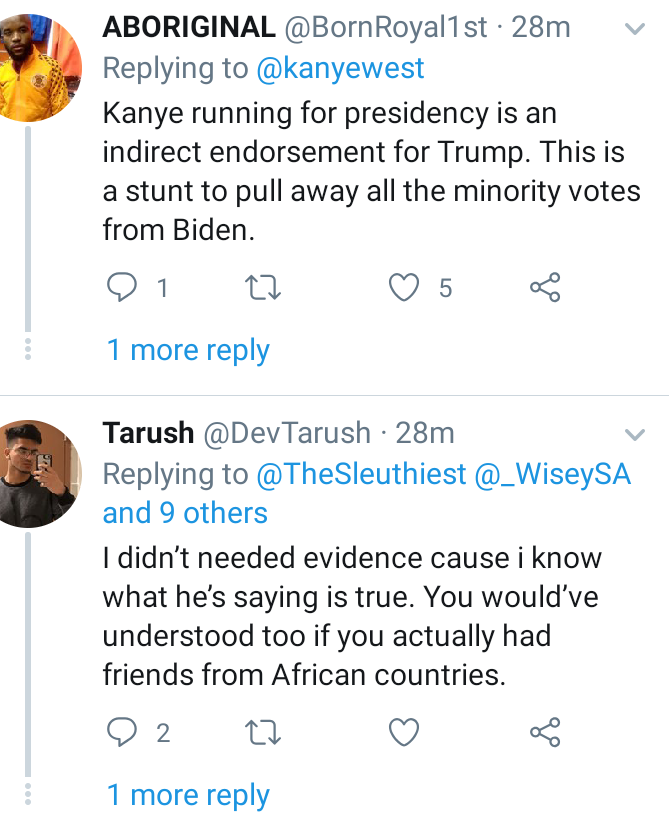Expand '1 more reply' under Tarush's tweet
Image resolution: width=669 pixels, height=838 pixels.
click(188, 795)
